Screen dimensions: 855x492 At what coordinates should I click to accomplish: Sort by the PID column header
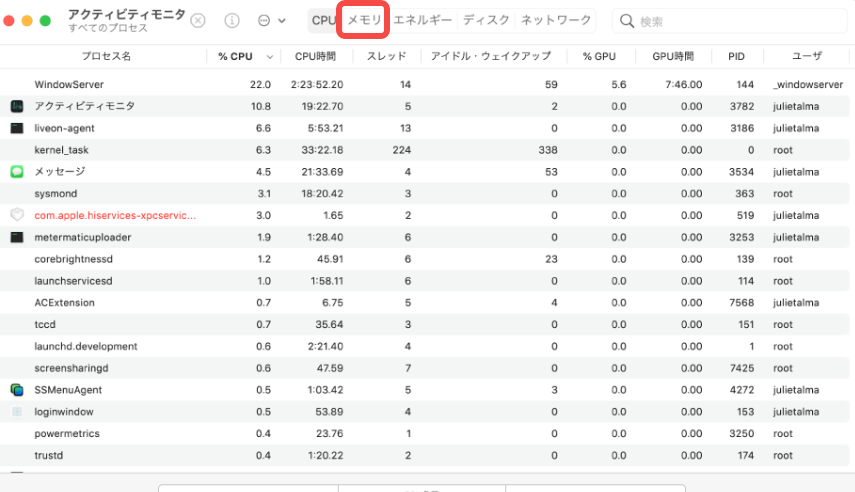(736, 56)
